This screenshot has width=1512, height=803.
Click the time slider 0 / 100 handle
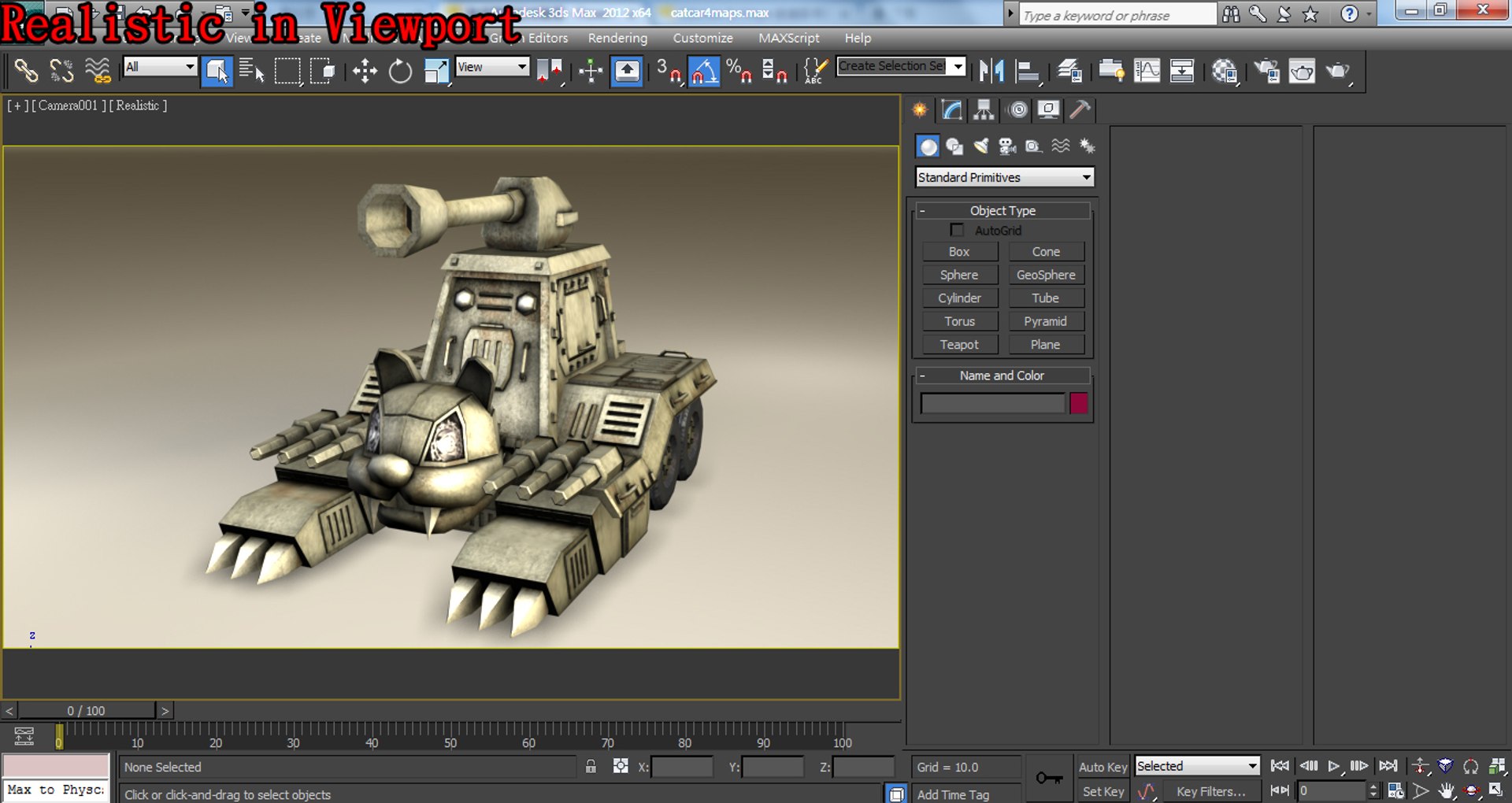point(87,710)
